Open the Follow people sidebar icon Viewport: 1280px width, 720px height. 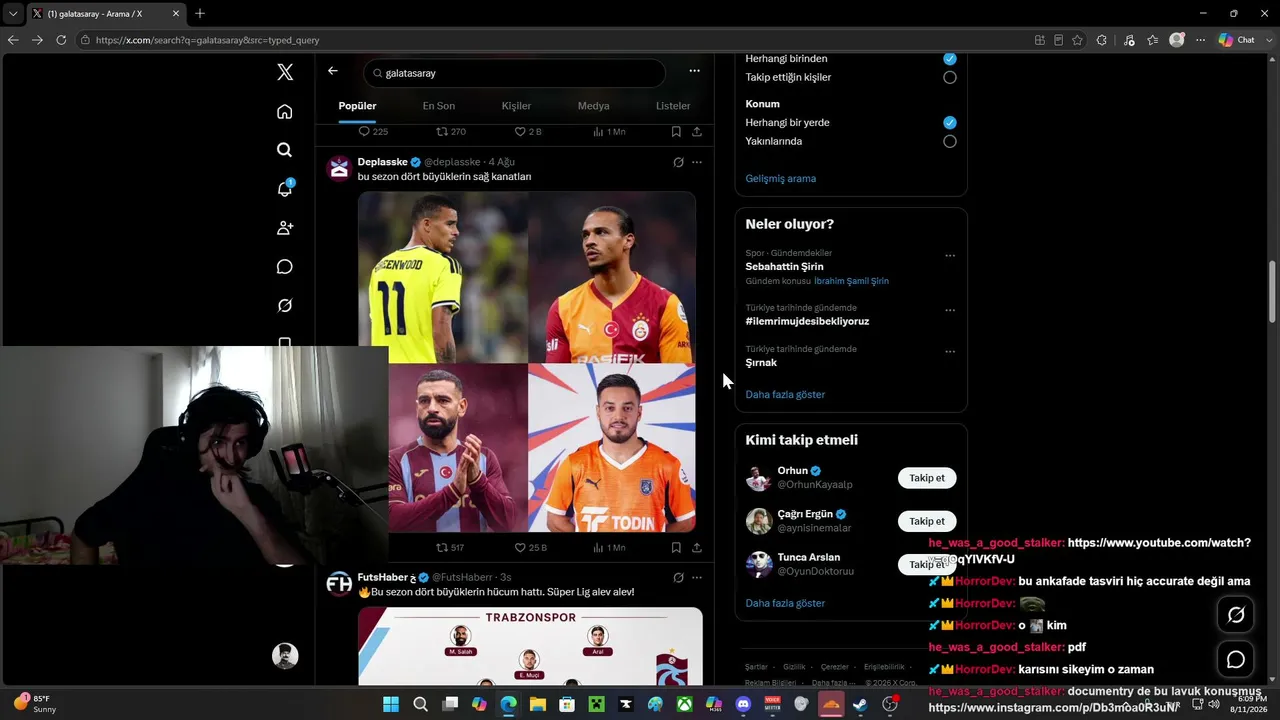tap(285, 228)
